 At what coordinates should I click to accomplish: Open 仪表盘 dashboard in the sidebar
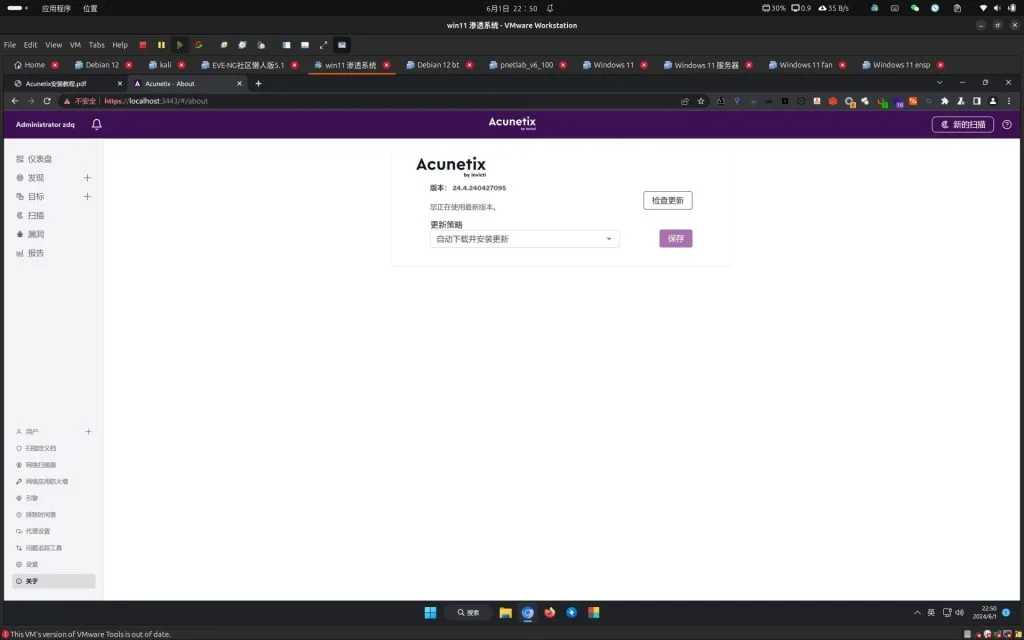coord(40,159)
